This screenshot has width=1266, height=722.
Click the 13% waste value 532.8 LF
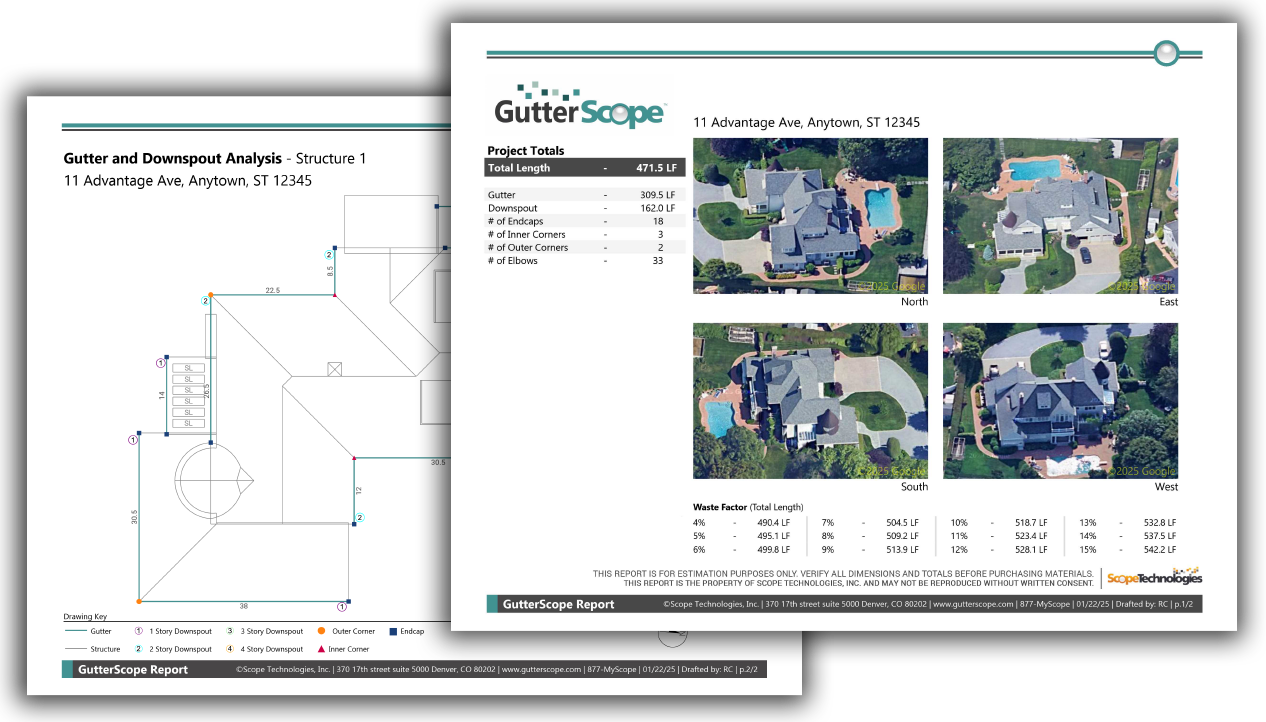(1158, 522)
